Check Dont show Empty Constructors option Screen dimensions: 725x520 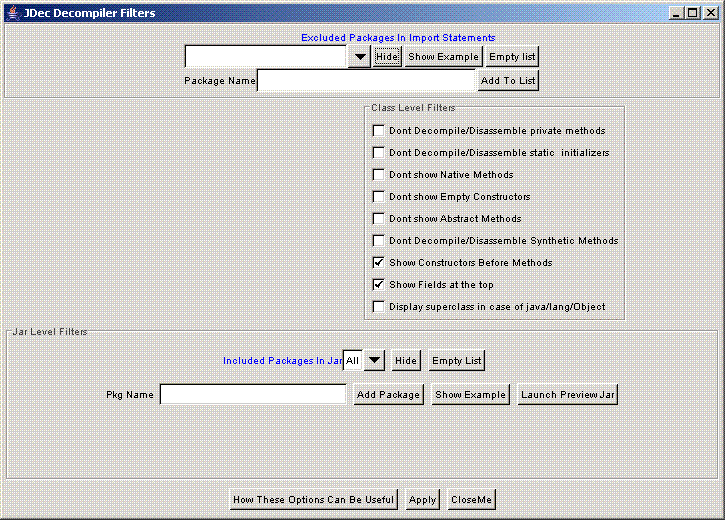click(x=378, y=197)
